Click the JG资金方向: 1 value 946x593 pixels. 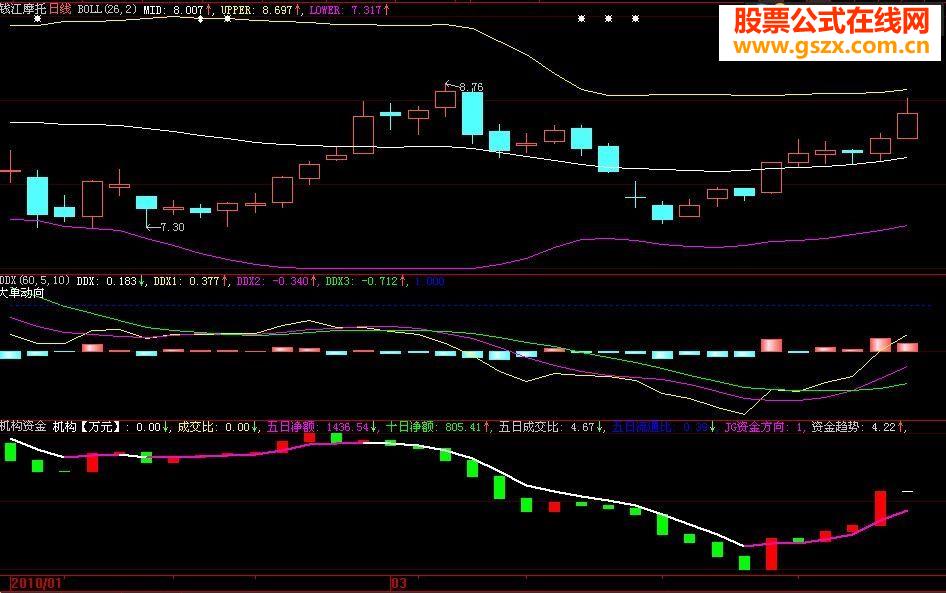764,427
